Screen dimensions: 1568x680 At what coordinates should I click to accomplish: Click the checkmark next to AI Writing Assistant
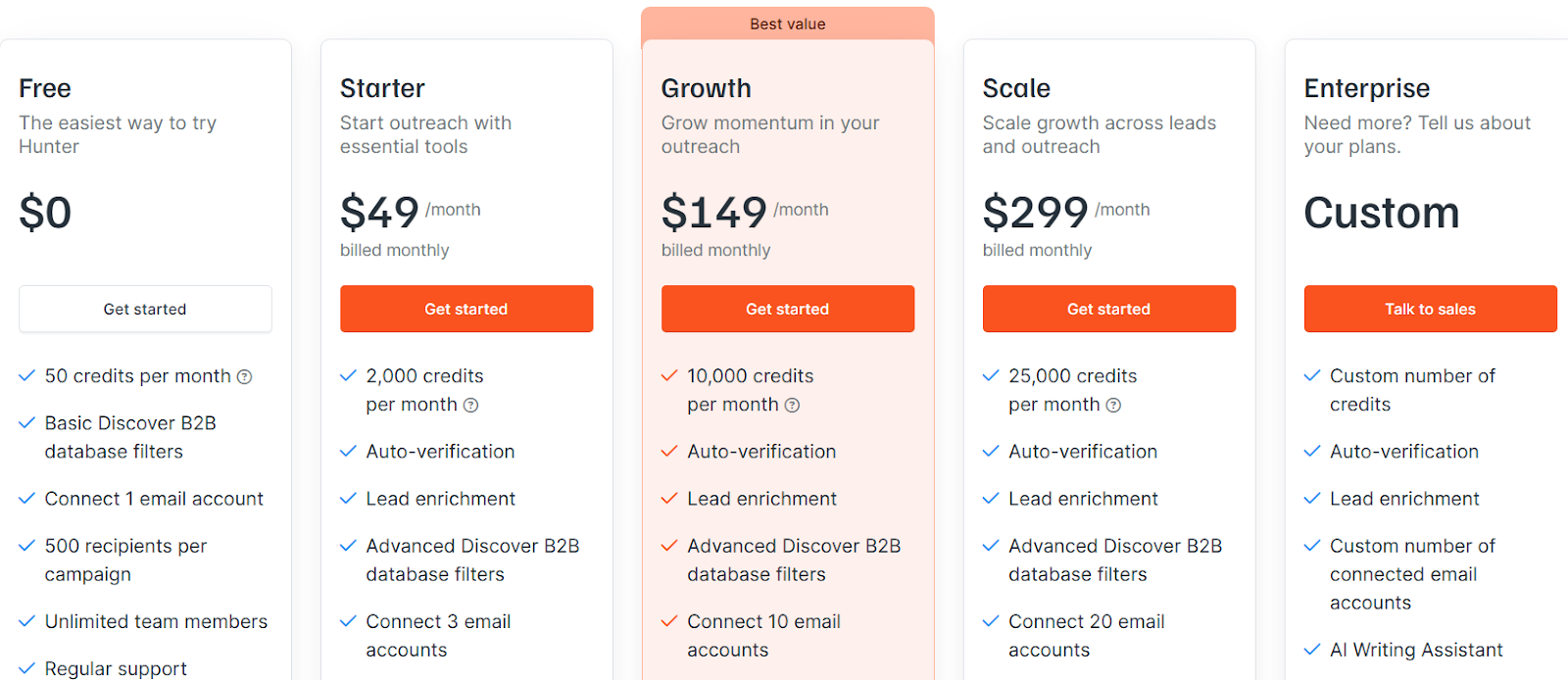click(x=1311, y=650)
